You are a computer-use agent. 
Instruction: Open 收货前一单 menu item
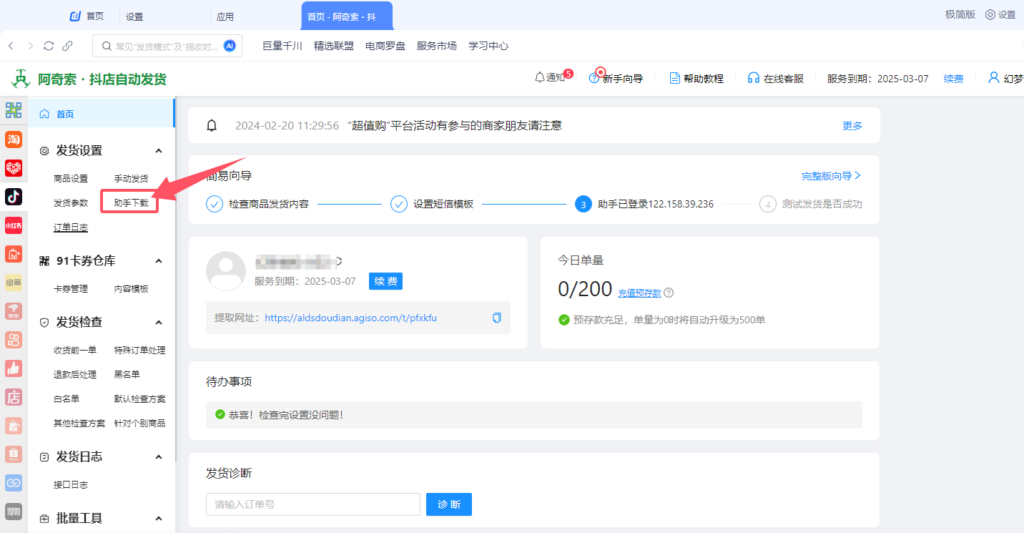(x=75, y=350)
